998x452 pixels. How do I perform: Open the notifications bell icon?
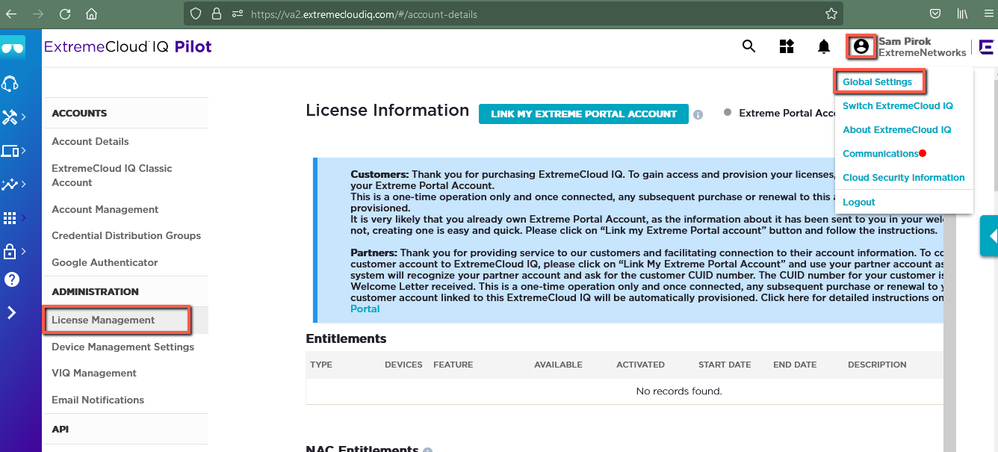824,46
